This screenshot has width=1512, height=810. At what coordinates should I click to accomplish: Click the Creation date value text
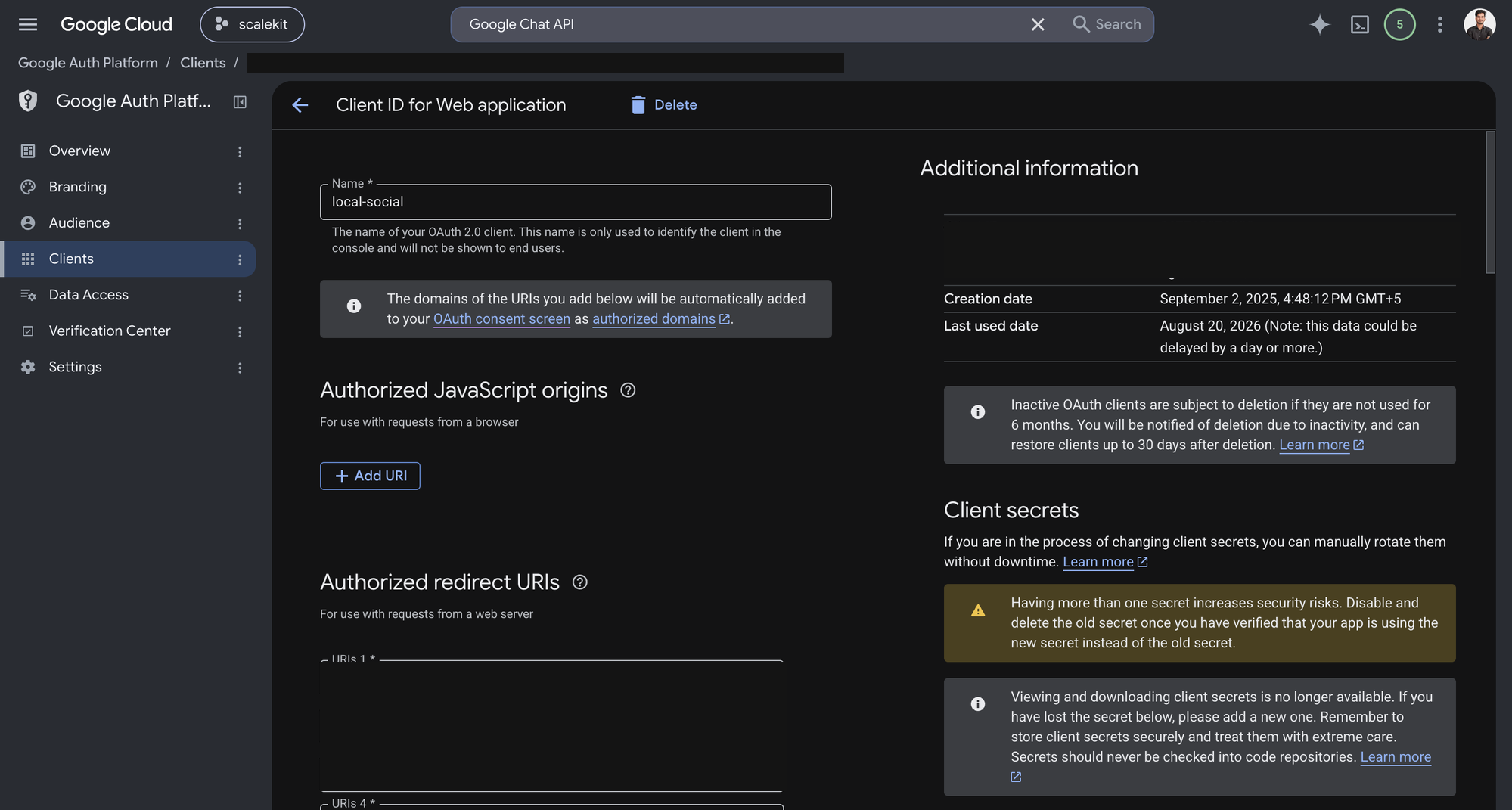point(1281,299)
